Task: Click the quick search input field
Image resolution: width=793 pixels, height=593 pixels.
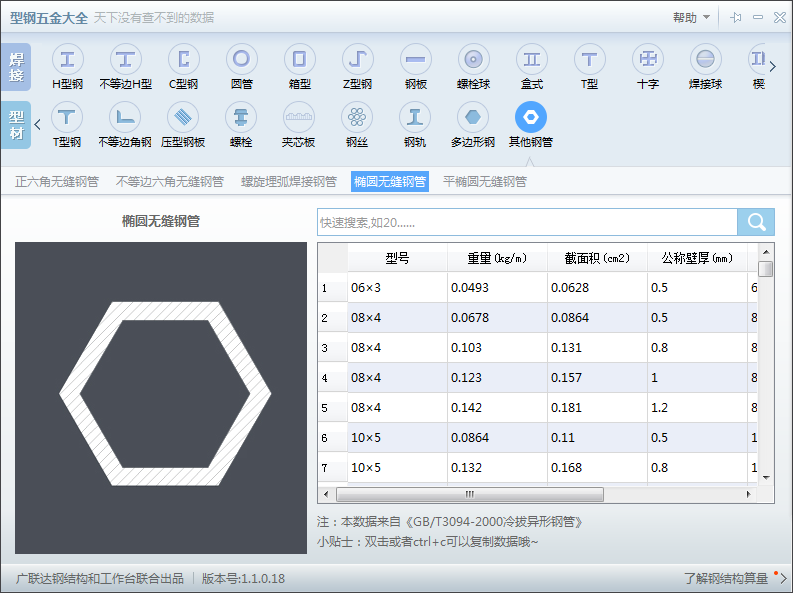Action: [x=526, y=222]
